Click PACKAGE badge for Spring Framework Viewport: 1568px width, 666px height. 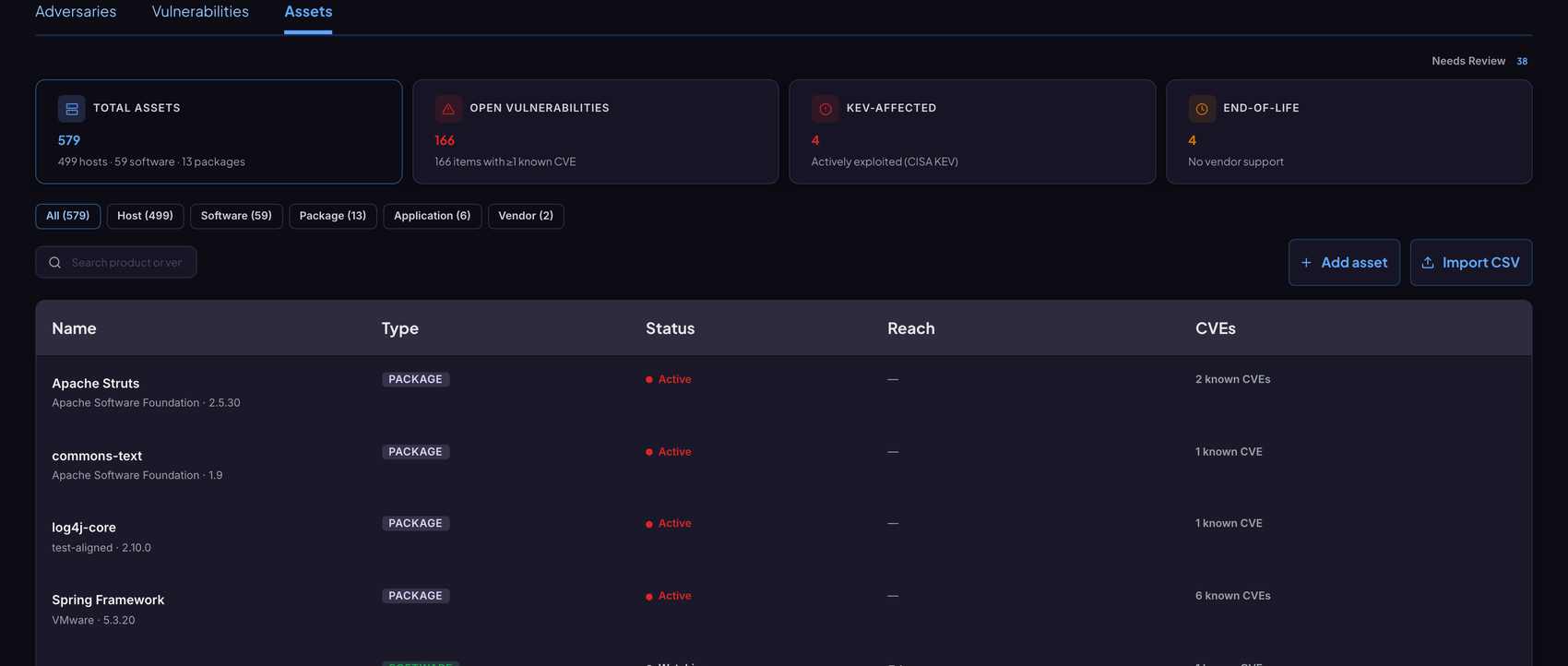coord(416,596)
